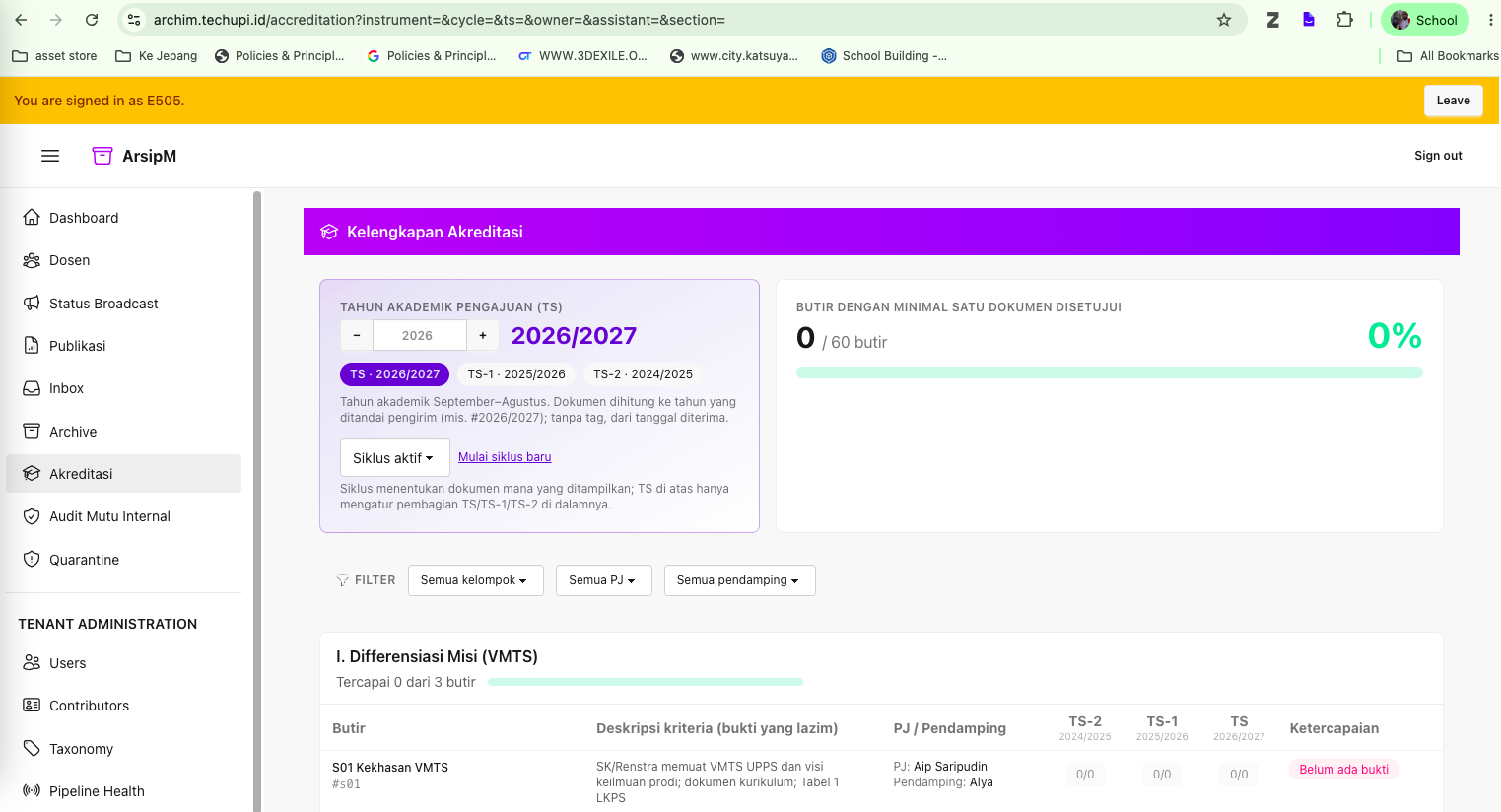Screen dimensions: 1501x812
Task: Reload the page in the browser
Action: point(92,20)
